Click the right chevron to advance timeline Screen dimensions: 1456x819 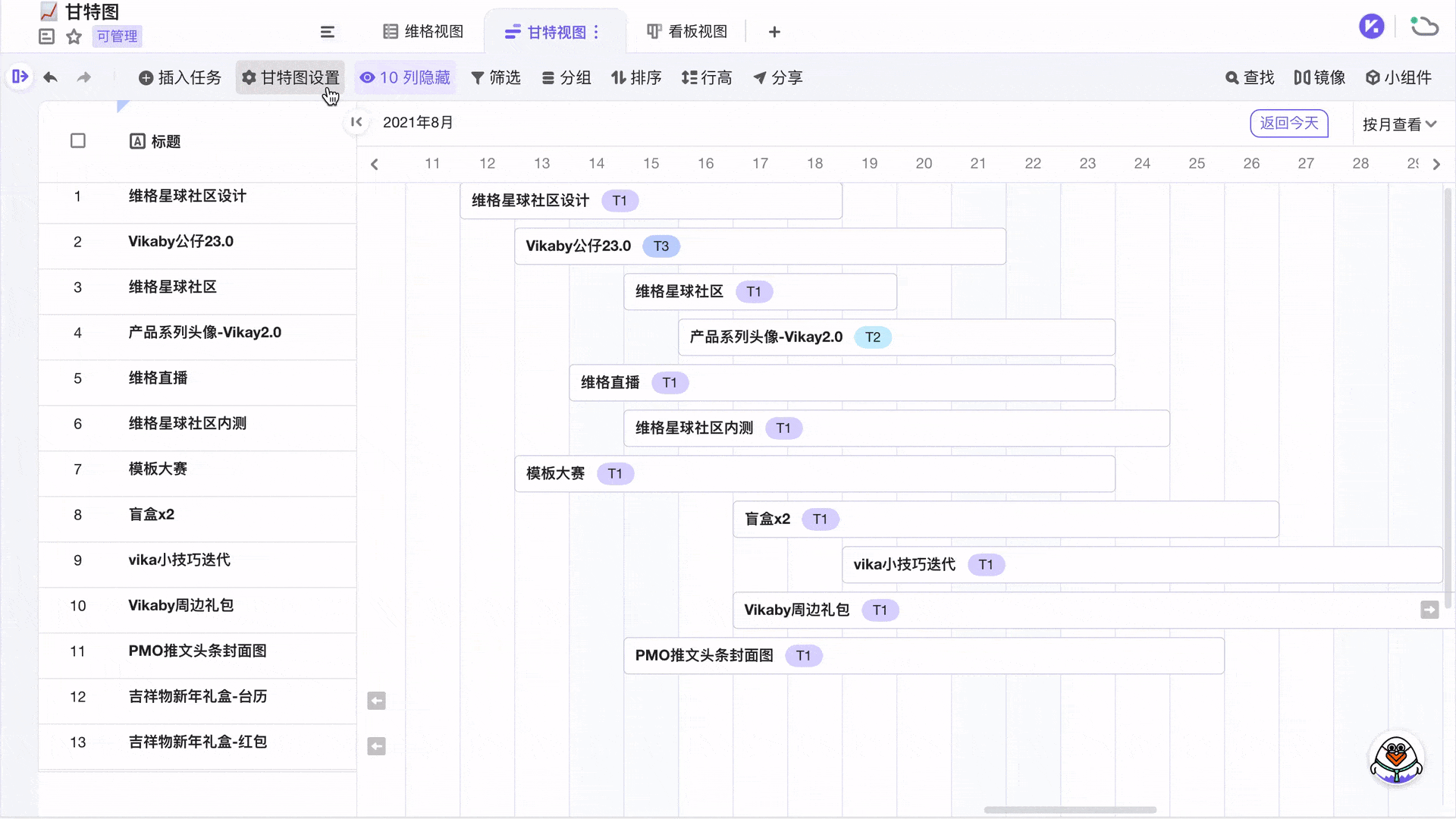1436,163
